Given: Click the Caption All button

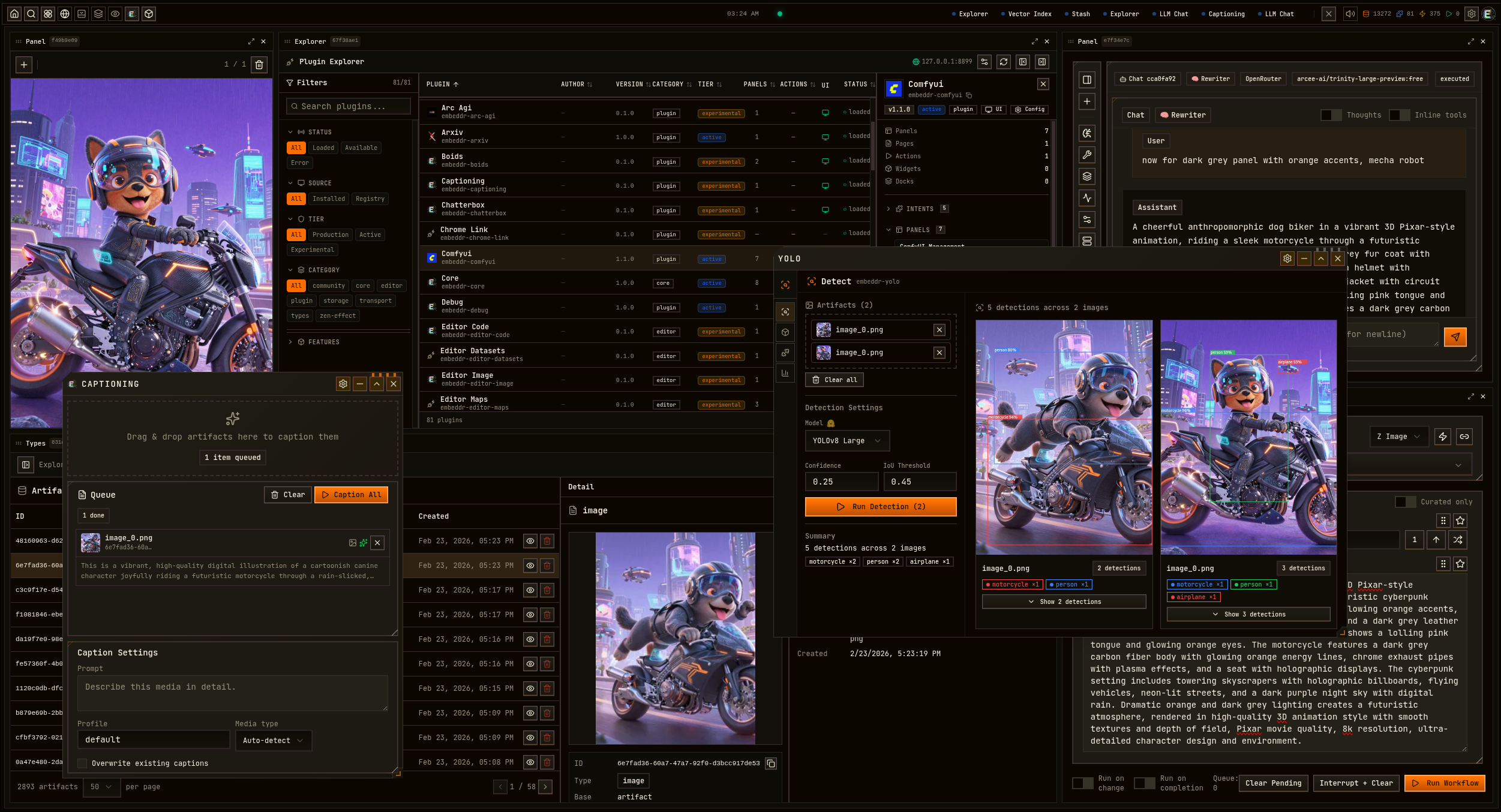Looking at the screenshot, I should coord(351,494).
